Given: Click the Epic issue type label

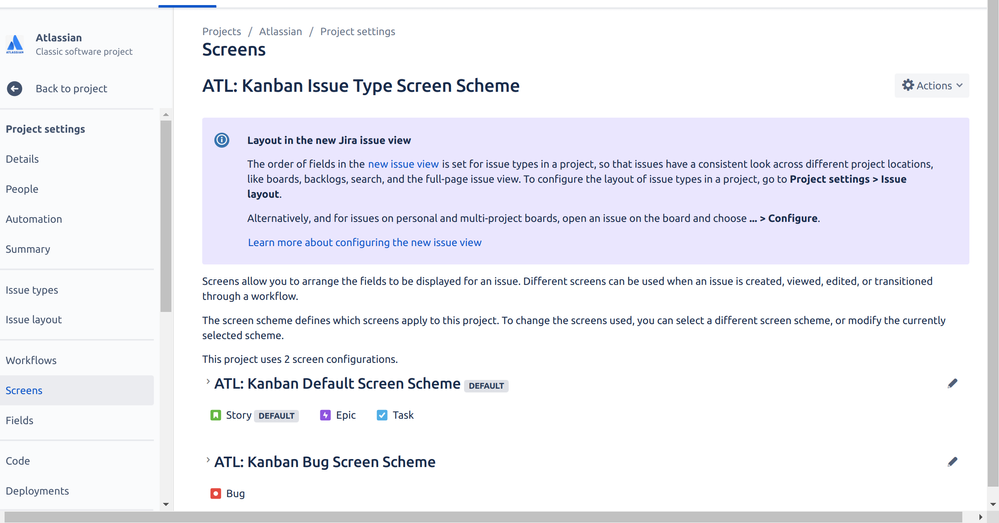Looking at the screenshot, I should [346, 415].
